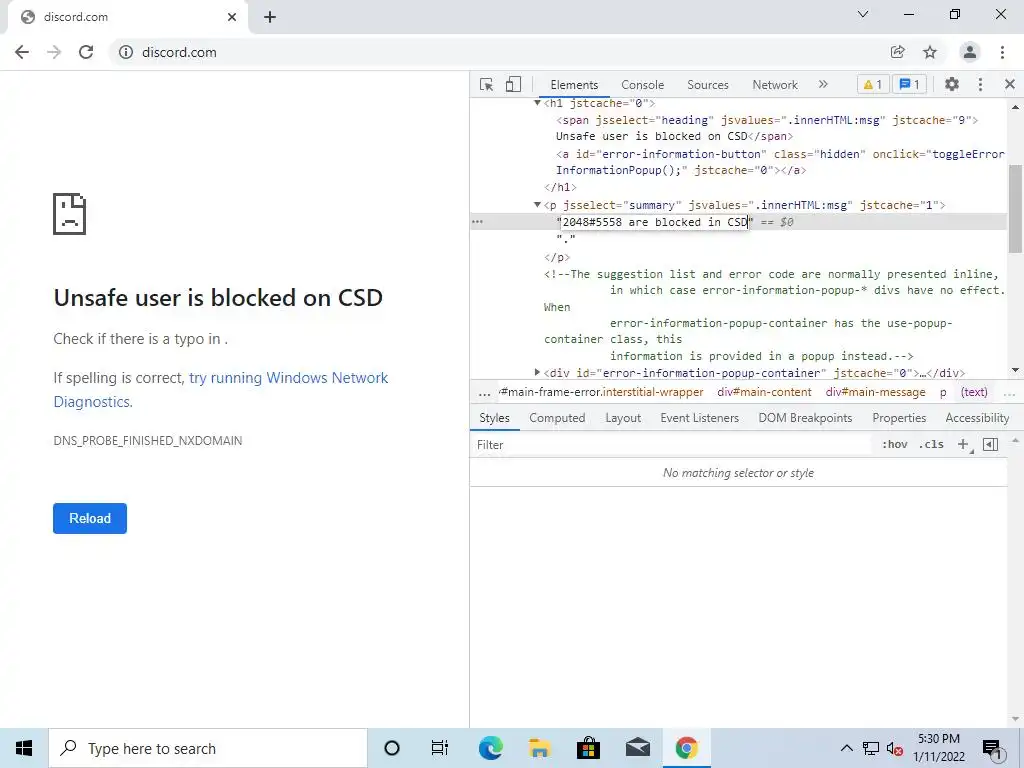
Task: Open the warnings counter badge
Action: point(872,84)
